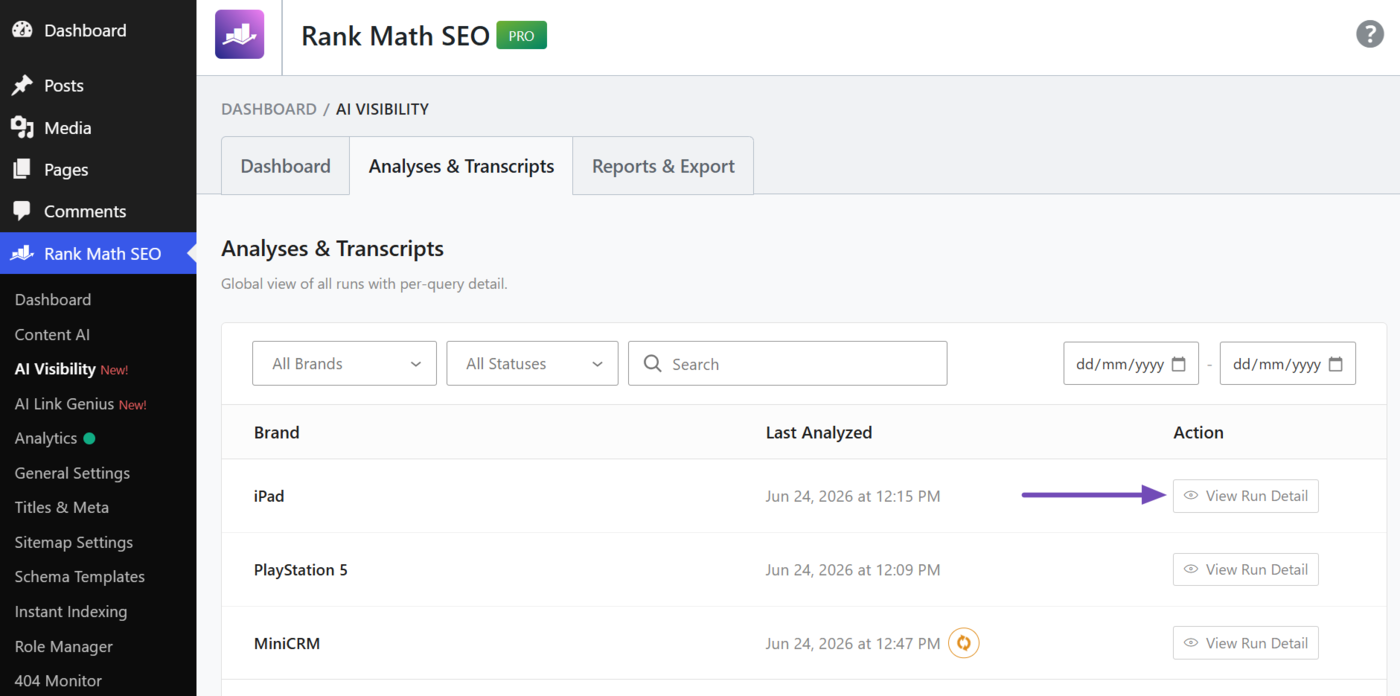Click the Jun 24, 2026 at 12:09 PM timestamp
Viewport: 1400px width, 696px height.
[x=853, y=570]
